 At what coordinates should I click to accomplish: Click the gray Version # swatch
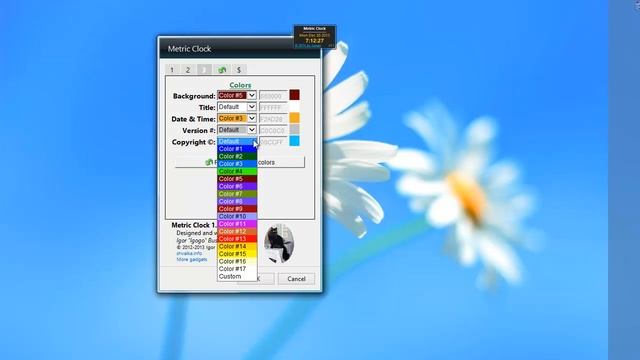pyautogui.click(x=294, y=129)
